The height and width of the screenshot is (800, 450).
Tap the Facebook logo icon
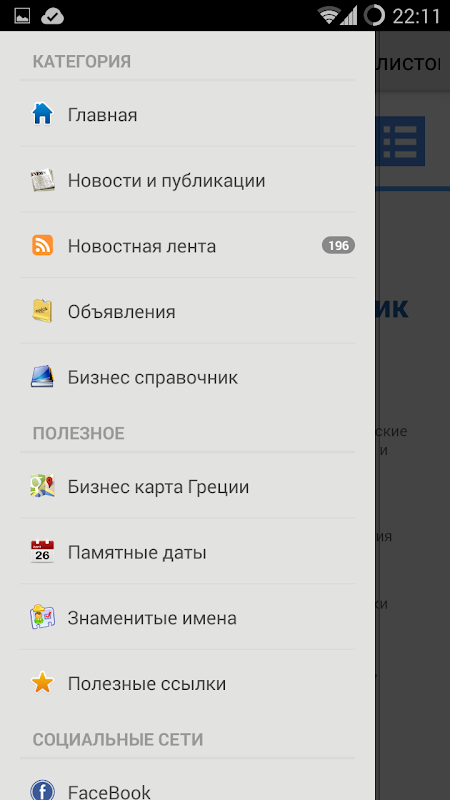42,790
